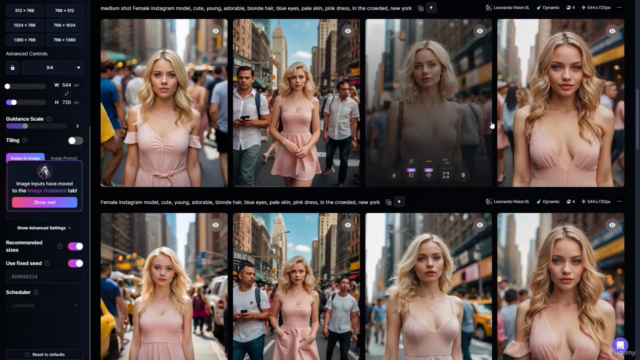This screenshot has height=360, width=640.
Task: Toggle eye icon on second generation's second image
Action: click(x=348, y=225)
